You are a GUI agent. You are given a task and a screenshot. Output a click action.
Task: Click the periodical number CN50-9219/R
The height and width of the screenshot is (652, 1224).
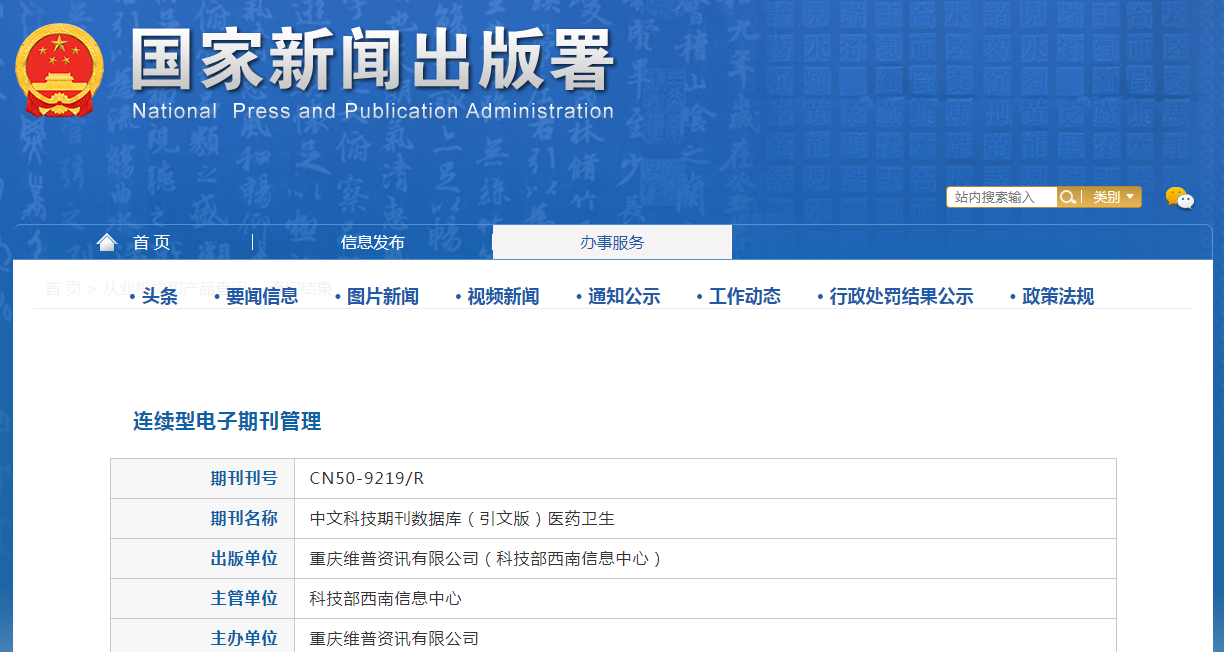pos(367,478)
